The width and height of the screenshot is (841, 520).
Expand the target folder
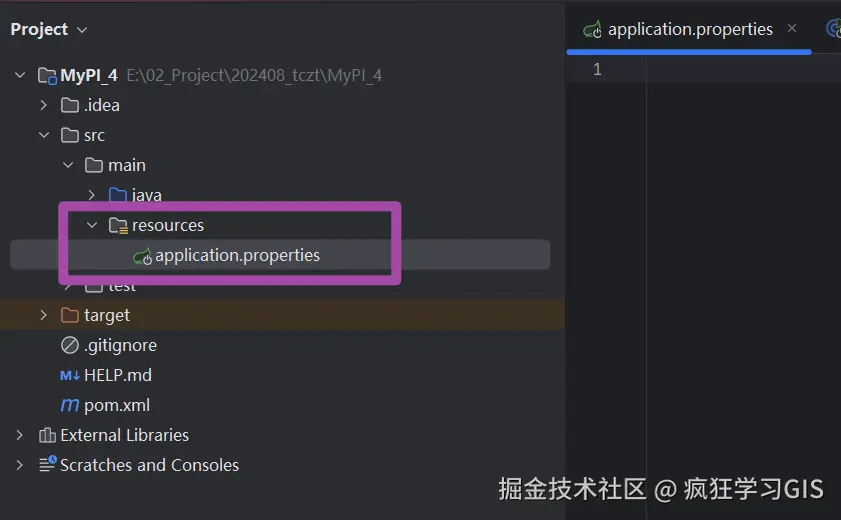pyautogui.click(x=43, y=315)
